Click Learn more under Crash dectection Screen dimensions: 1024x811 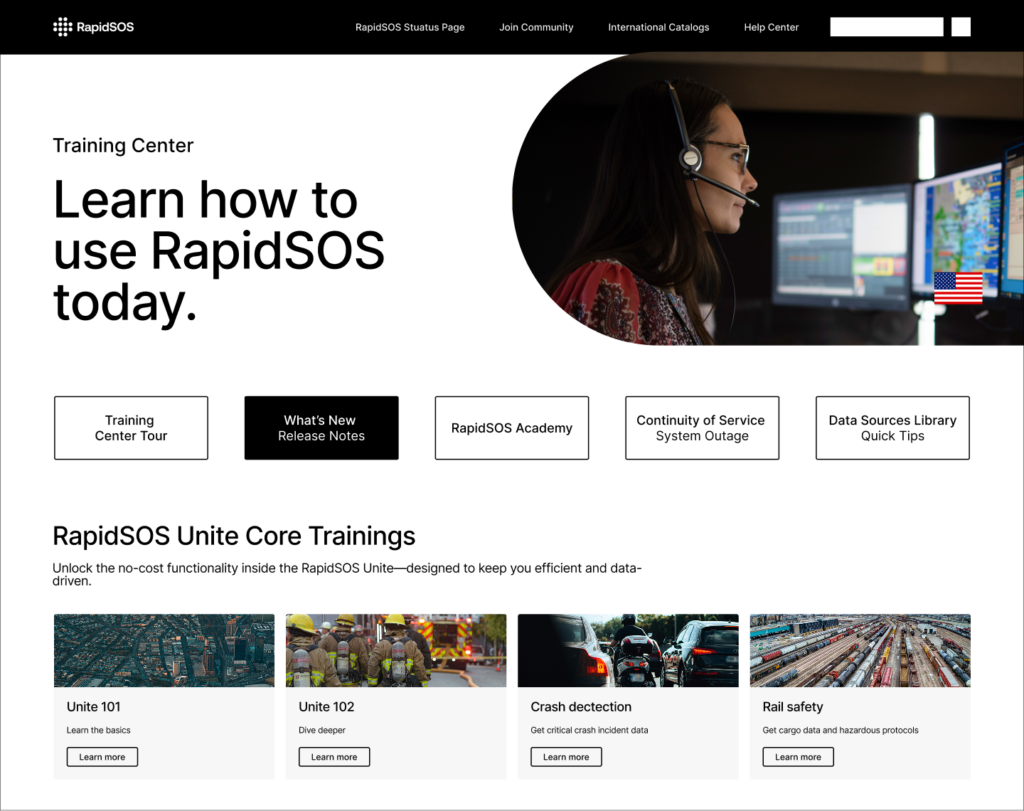[x=566, y=757]
